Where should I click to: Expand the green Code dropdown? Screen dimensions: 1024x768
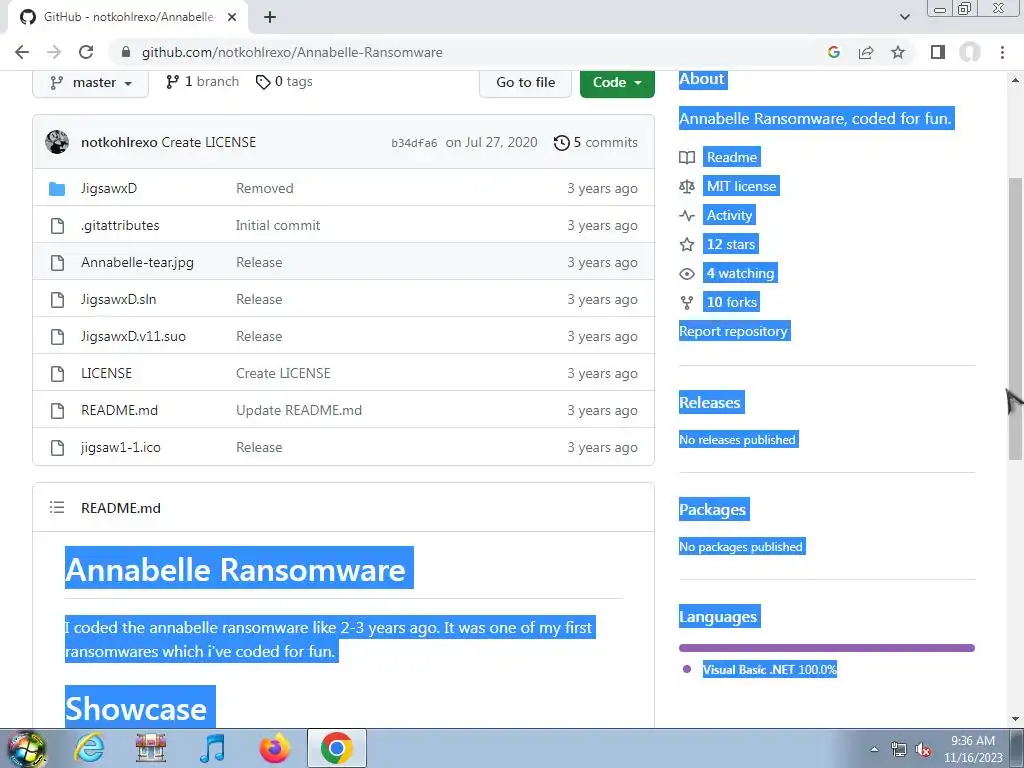tap(617, 83)
